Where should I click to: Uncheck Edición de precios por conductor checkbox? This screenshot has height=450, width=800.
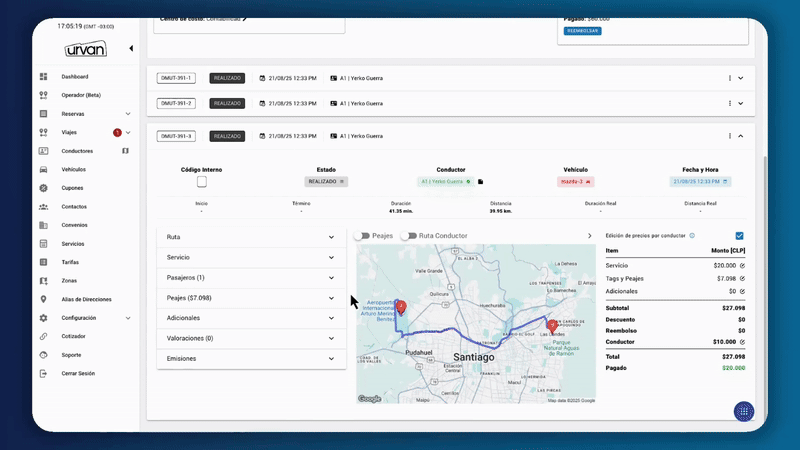tap(739, 236)
